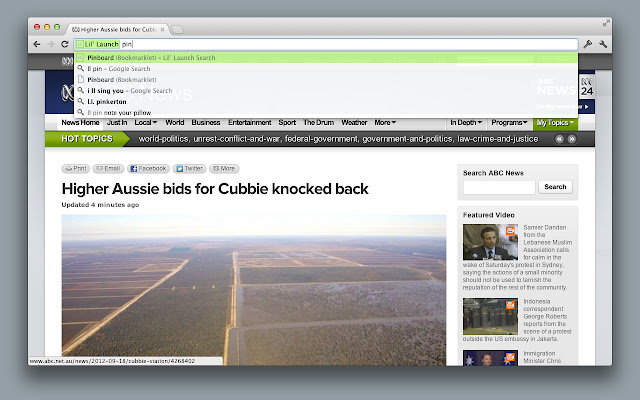This screenshot has height=400, width=640.
Task: Click the Search button
Action: pyautogui.click(x=555, y=187)
